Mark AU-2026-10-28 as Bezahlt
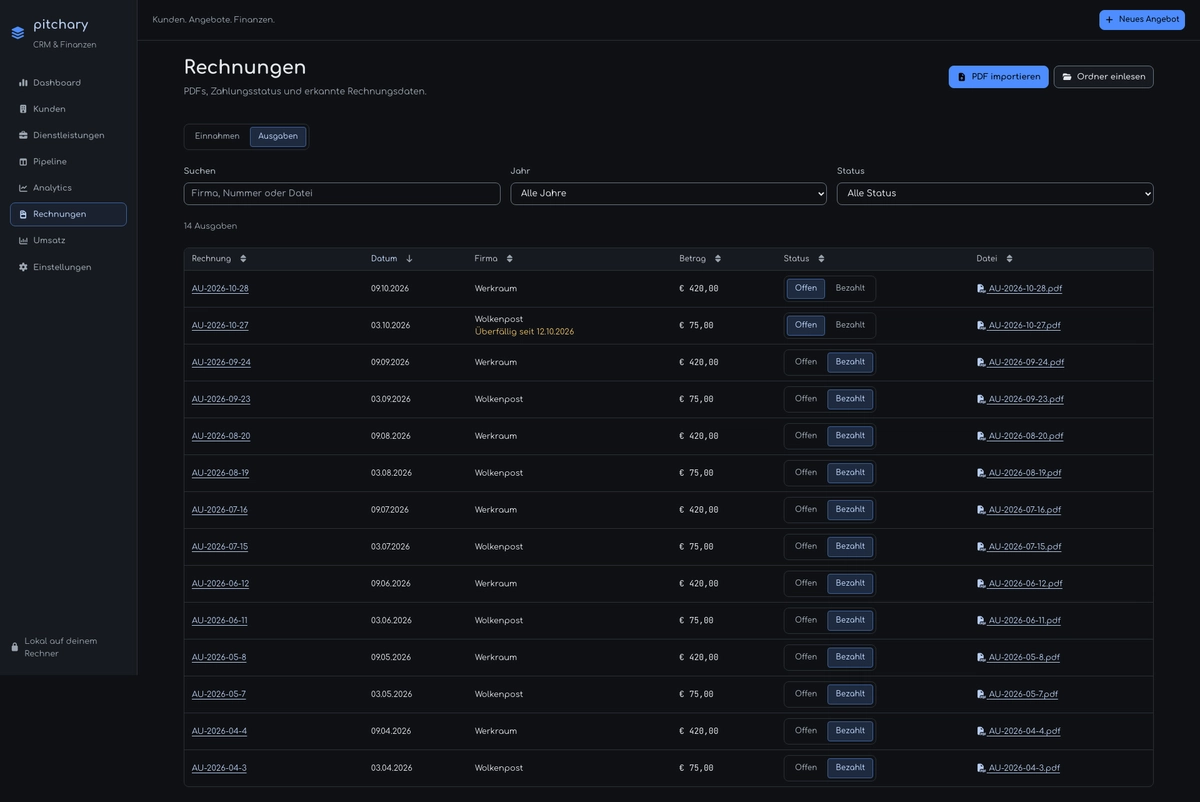The width and height of the screenshot is (1200, 802). (x=850, y=289)
